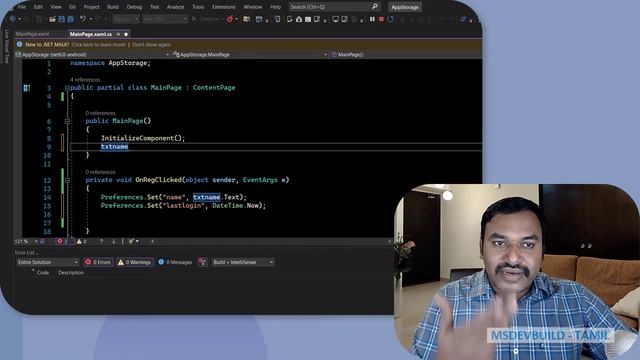Open the MainPage() member dropdown
Screen dimensions: 640x360
click(405, 54)
